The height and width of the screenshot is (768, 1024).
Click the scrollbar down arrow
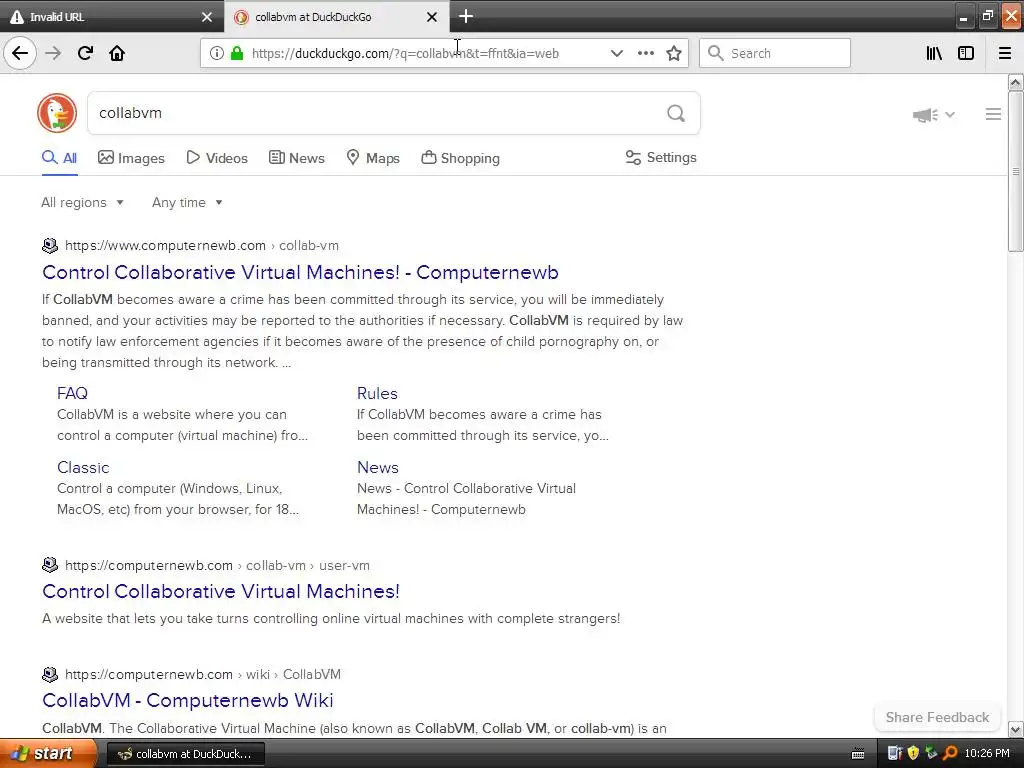[x=1016, y=729]
